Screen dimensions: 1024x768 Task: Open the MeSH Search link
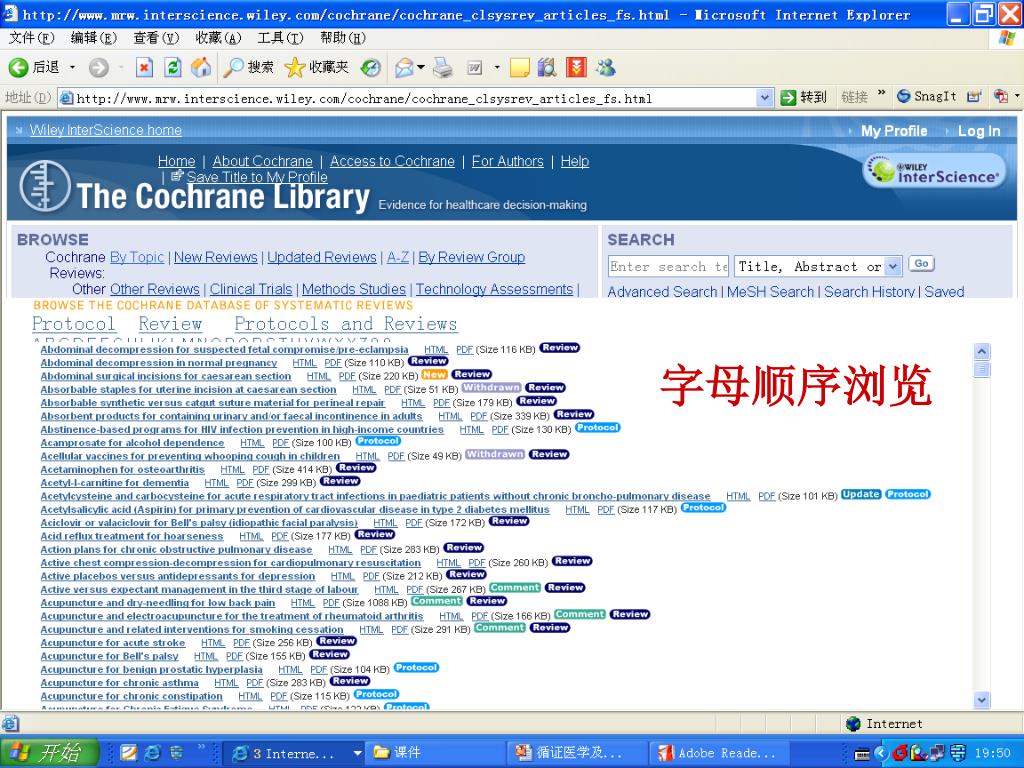click(x=771, y=292)
